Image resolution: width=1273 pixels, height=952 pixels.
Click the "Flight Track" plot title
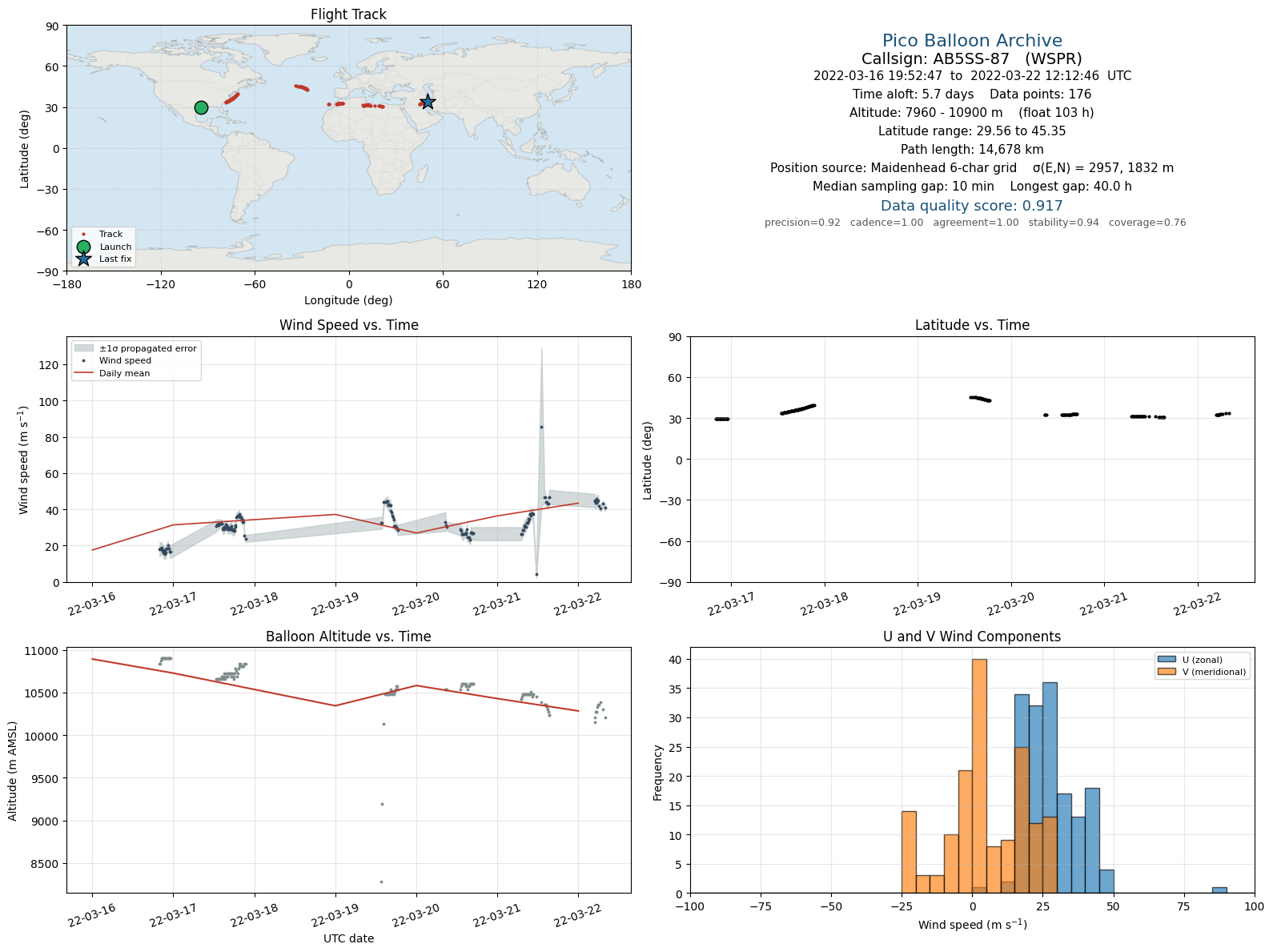348,14
